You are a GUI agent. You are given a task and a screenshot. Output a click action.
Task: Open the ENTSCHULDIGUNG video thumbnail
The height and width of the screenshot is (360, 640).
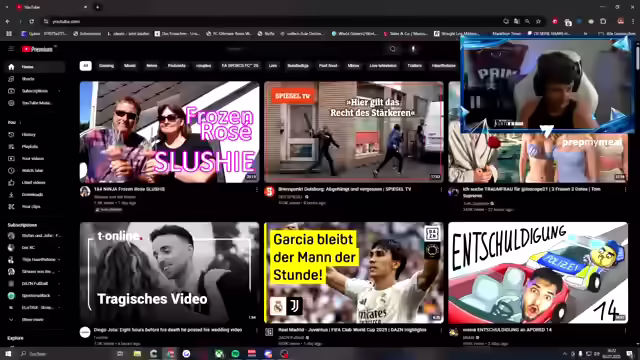point(538,273)
